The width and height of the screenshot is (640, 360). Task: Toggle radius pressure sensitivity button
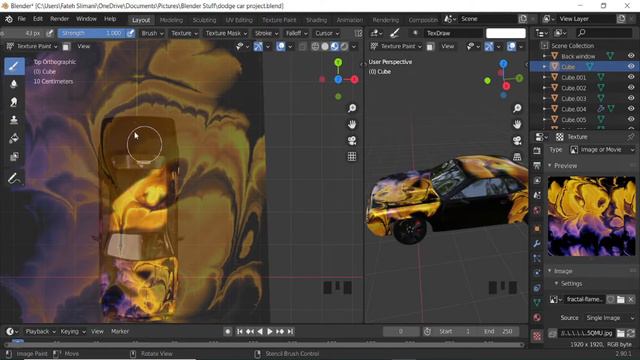(50, 33)
